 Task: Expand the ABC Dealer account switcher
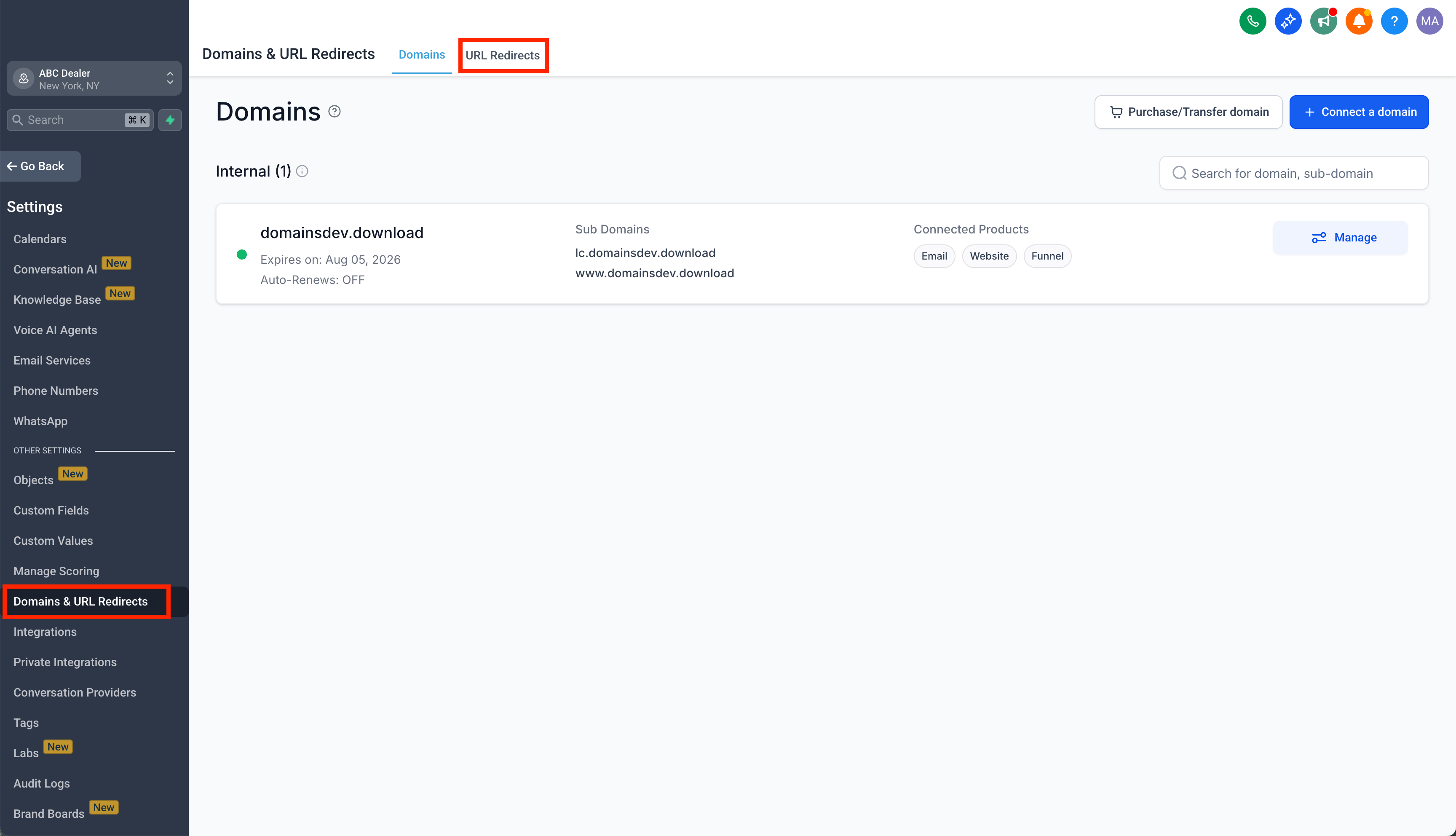pyautogui.click(x=94, y=79)
